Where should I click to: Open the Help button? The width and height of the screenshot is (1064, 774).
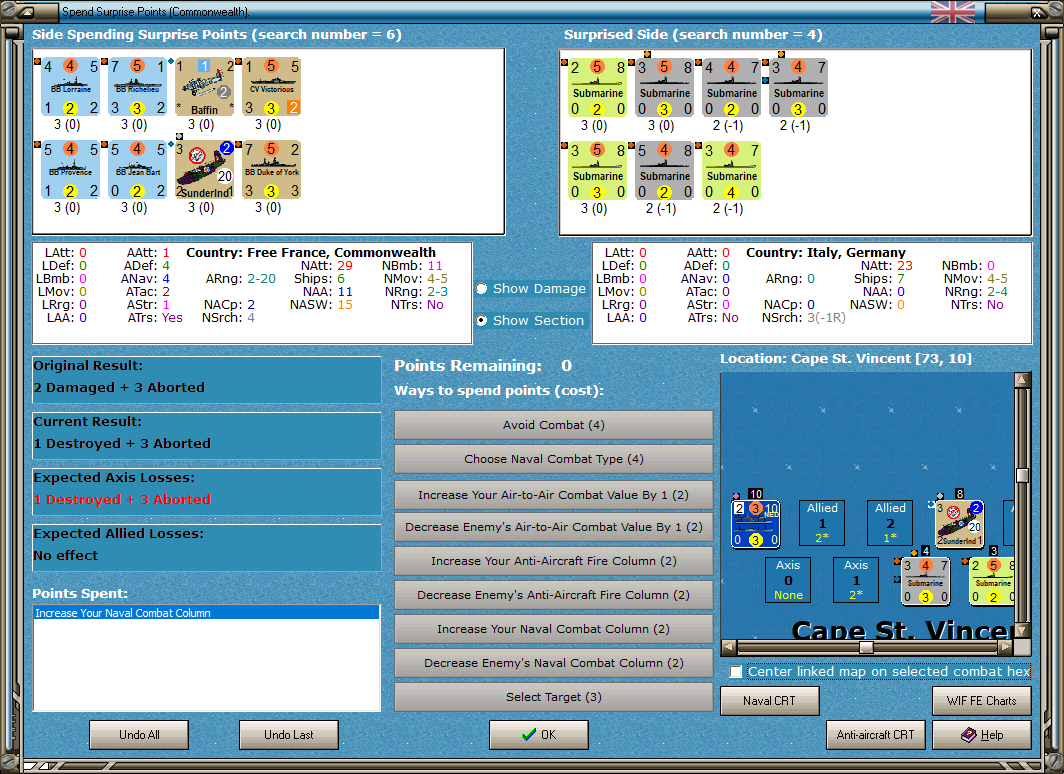pos(982,735)
